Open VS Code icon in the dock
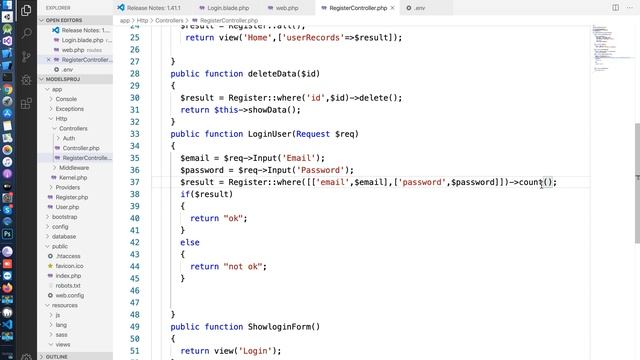Image resolution: width=640 pixels, height=360 pixels. pyautogui.click(x=7, y=324)
